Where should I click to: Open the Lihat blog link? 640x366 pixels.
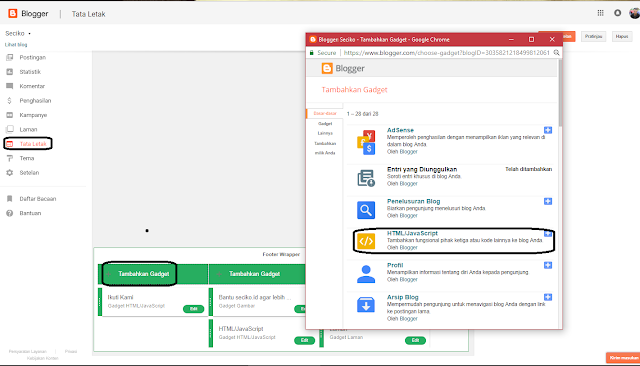point(16,44)
